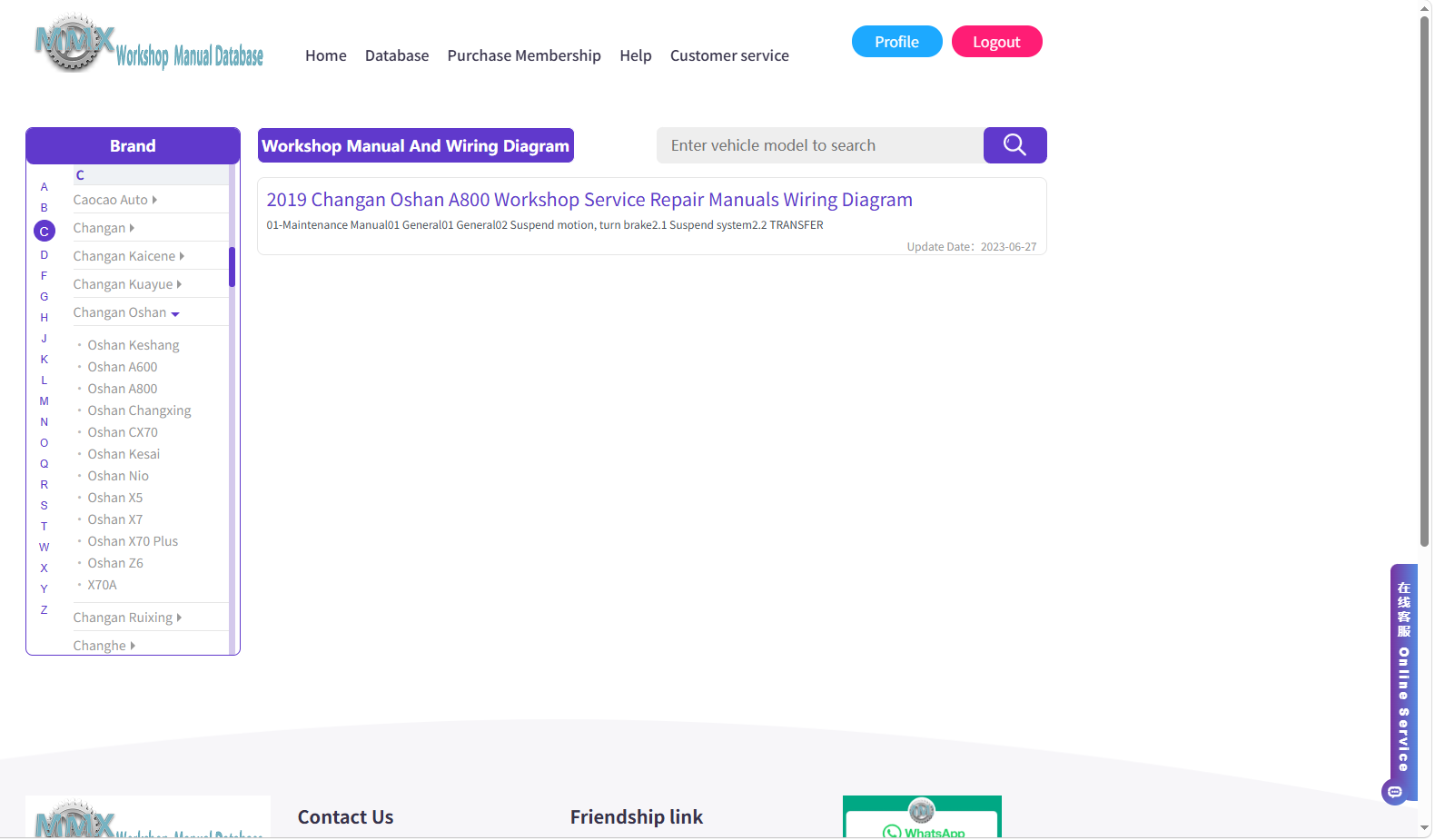Viewport: 1435px width, 840px height.
Task: Open the online service chat bubble icon
Action: tap(1394, 792)
